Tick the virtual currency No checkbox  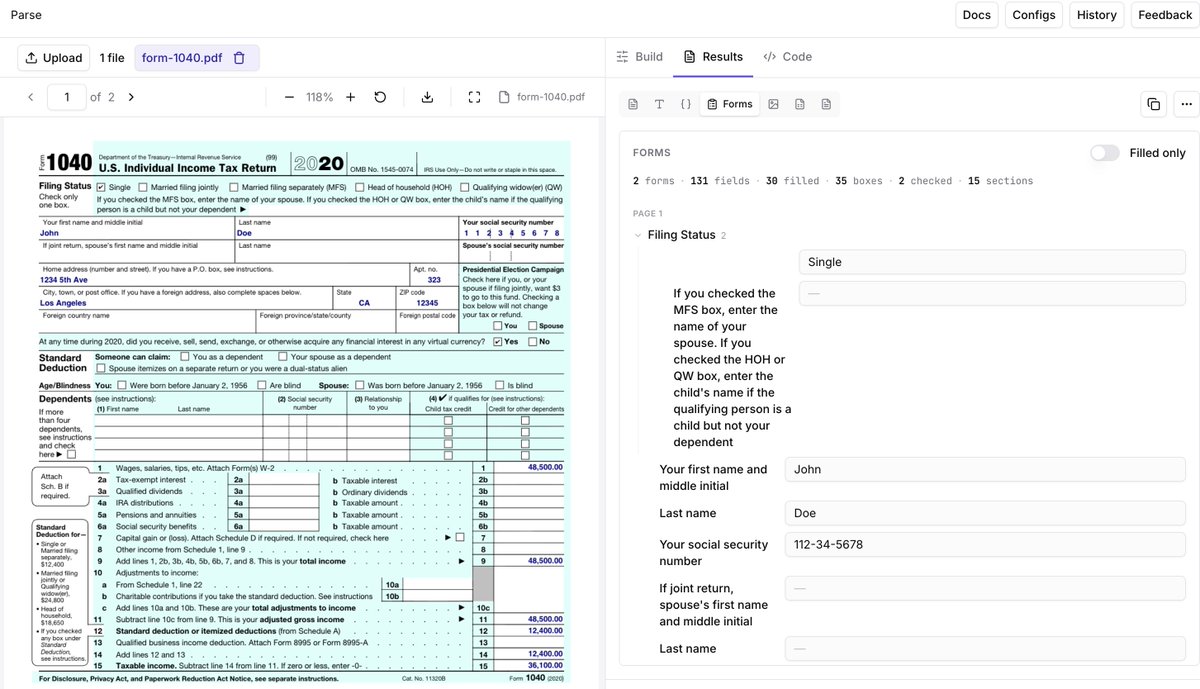pos(532,342)
